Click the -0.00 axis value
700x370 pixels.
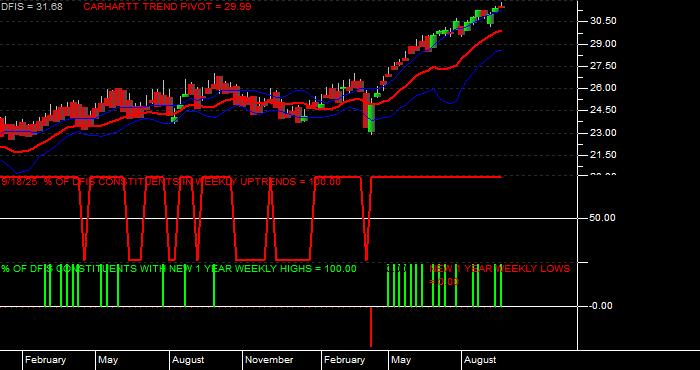[601, 306]
